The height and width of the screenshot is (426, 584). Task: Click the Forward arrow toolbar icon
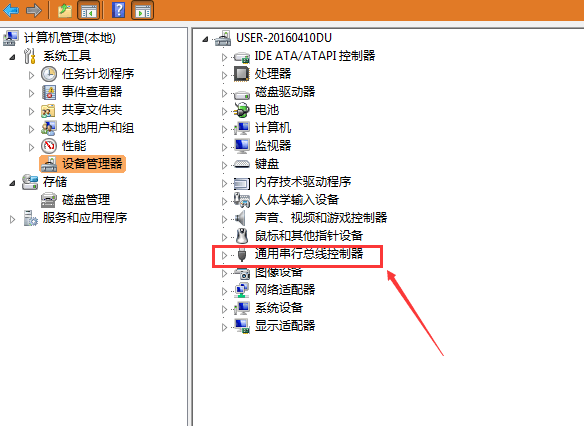click(33, 10)
